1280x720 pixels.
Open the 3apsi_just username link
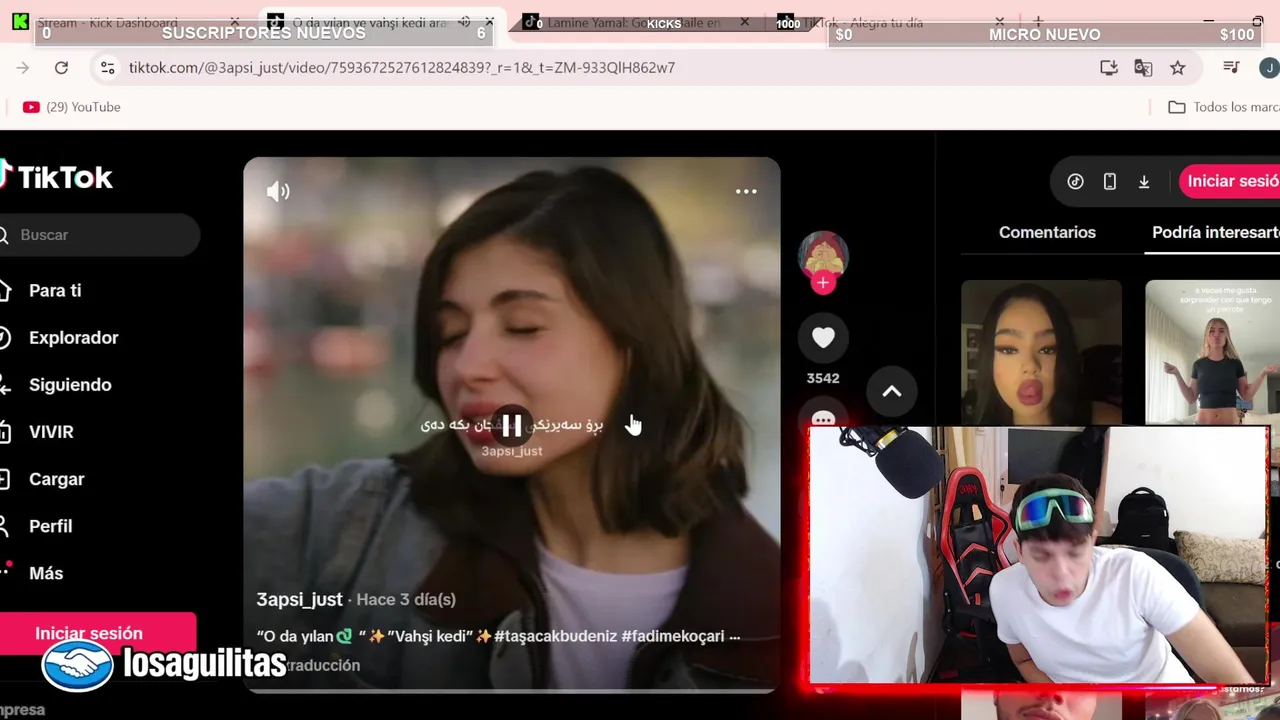point(299,599)
